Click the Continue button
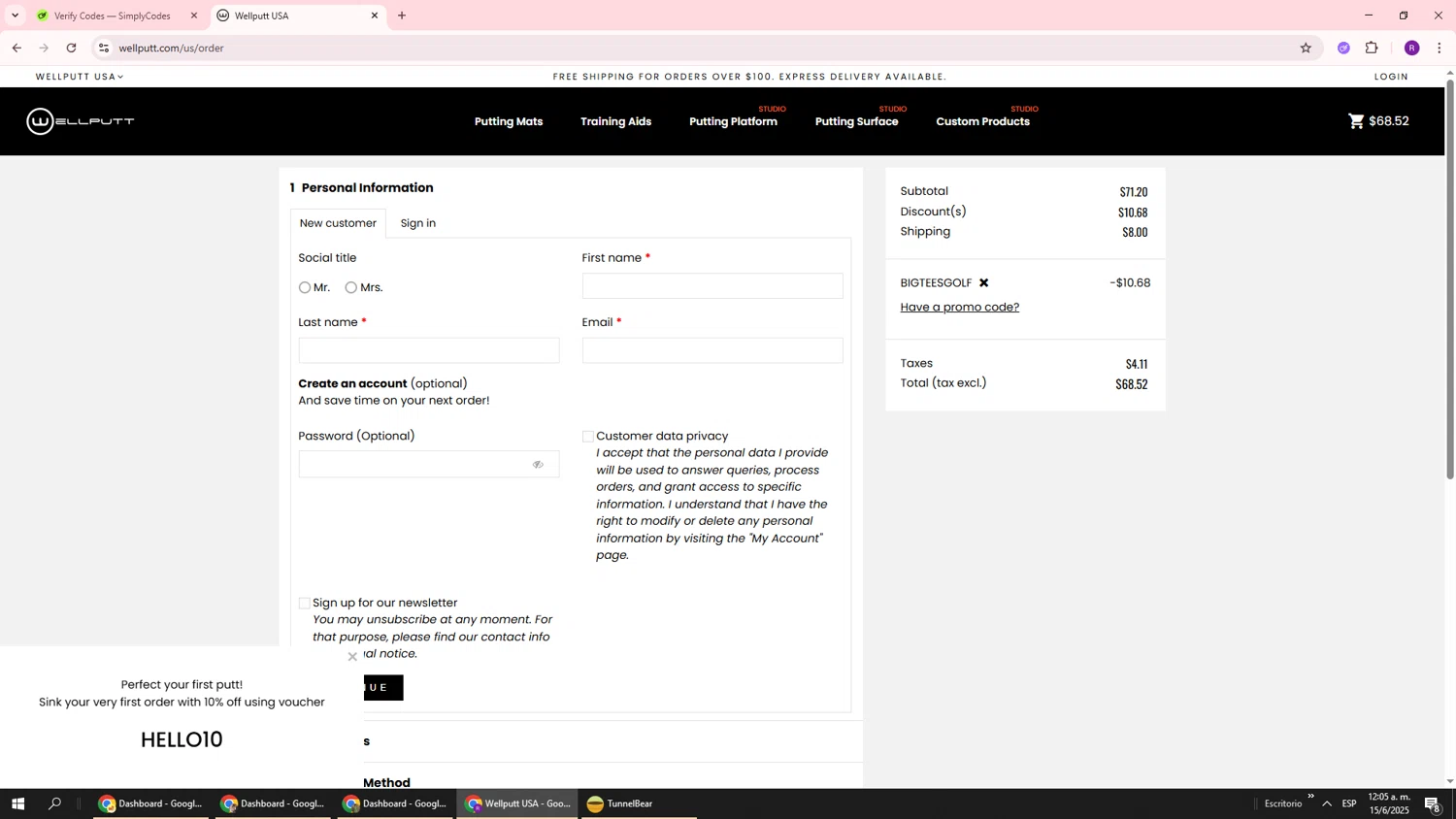The width and height of the screenshot is (1456, 819). (x=382, y=688)
